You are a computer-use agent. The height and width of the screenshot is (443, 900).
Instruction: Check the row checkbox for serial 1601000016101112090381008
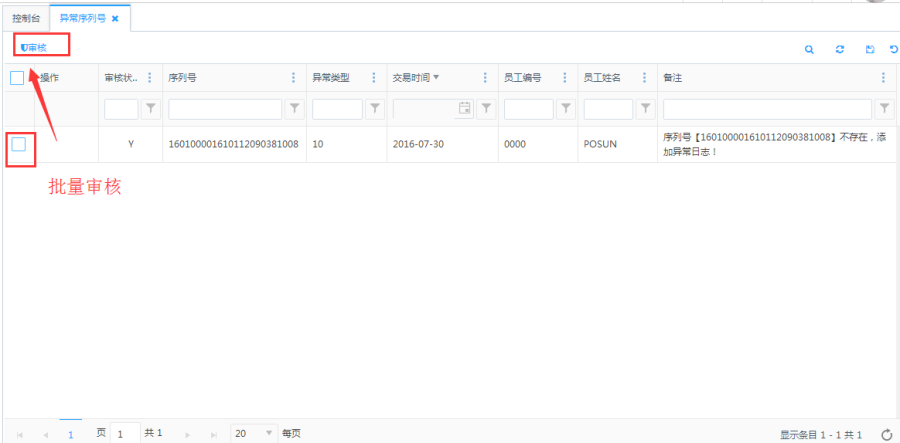(19, 145)
